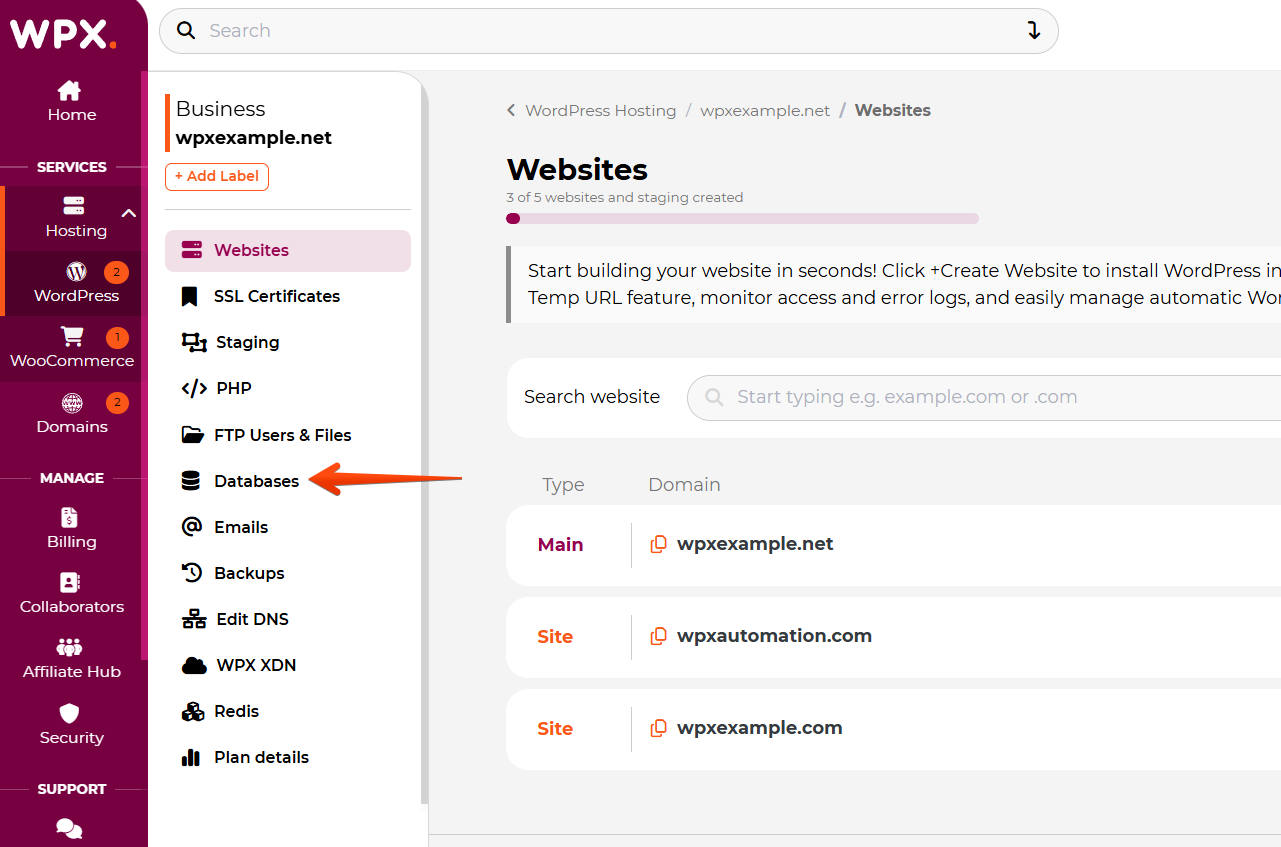Click the WordPress notification badge 2
The width and height of the screenshot is (1281, 847).
tap(117, 272)
